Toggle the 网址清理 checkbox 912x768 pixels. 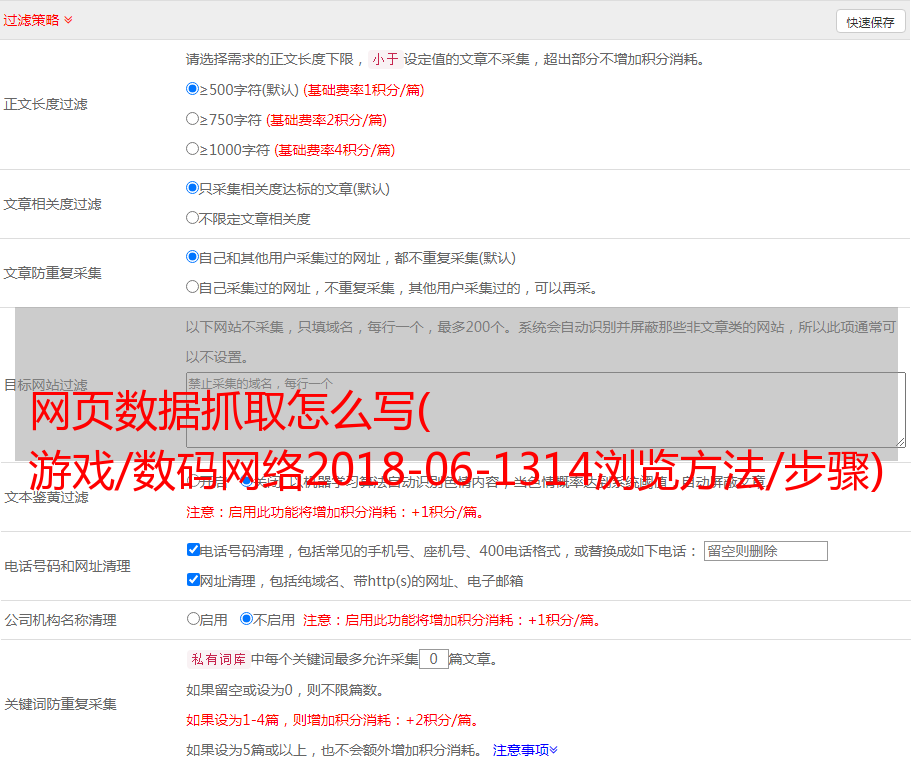click(x=193, y=579)
